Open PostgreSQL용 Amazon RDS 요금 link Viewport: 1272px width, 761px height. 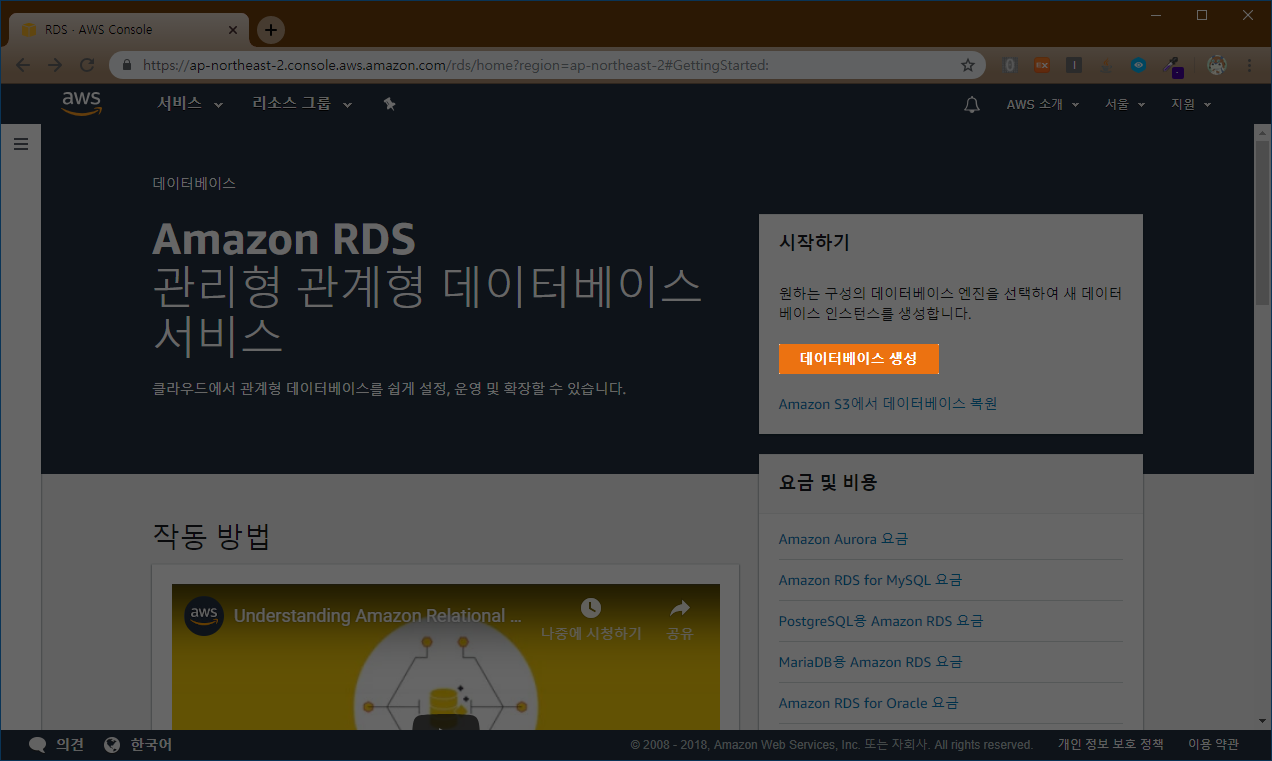click(881, 621)
